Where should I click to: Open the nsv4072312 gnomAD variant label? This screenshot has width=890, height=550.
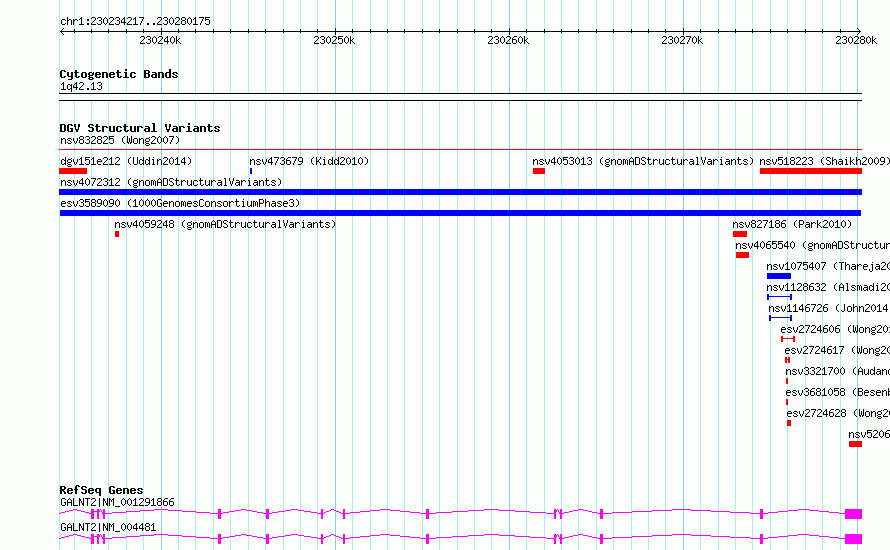tap(171, 182)
